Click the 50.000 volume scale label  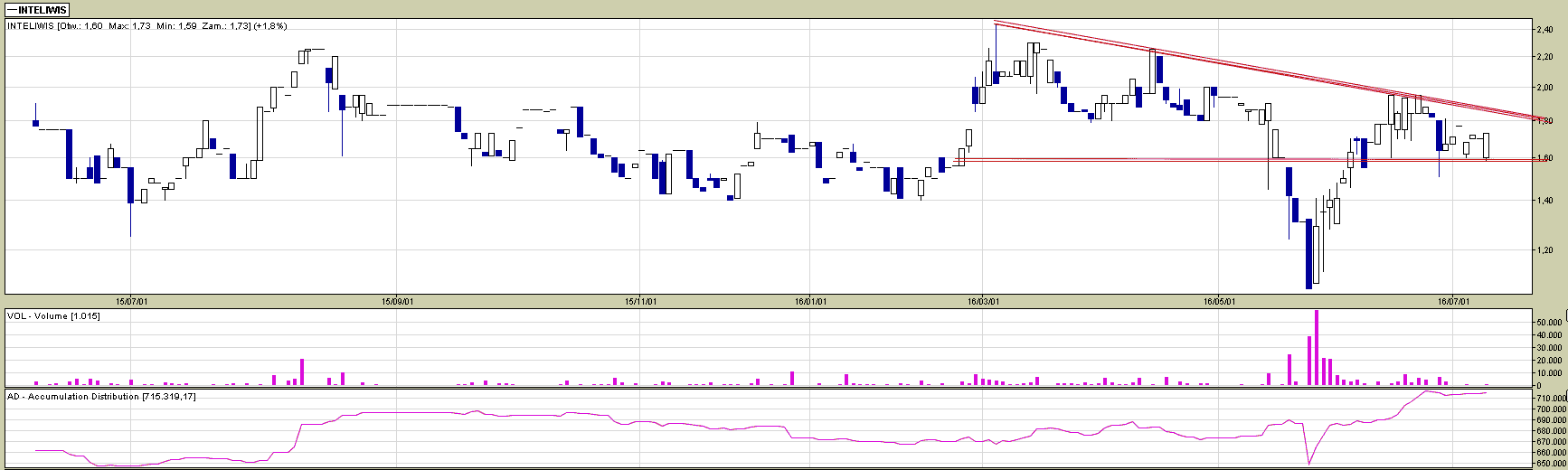[1550, 323]
